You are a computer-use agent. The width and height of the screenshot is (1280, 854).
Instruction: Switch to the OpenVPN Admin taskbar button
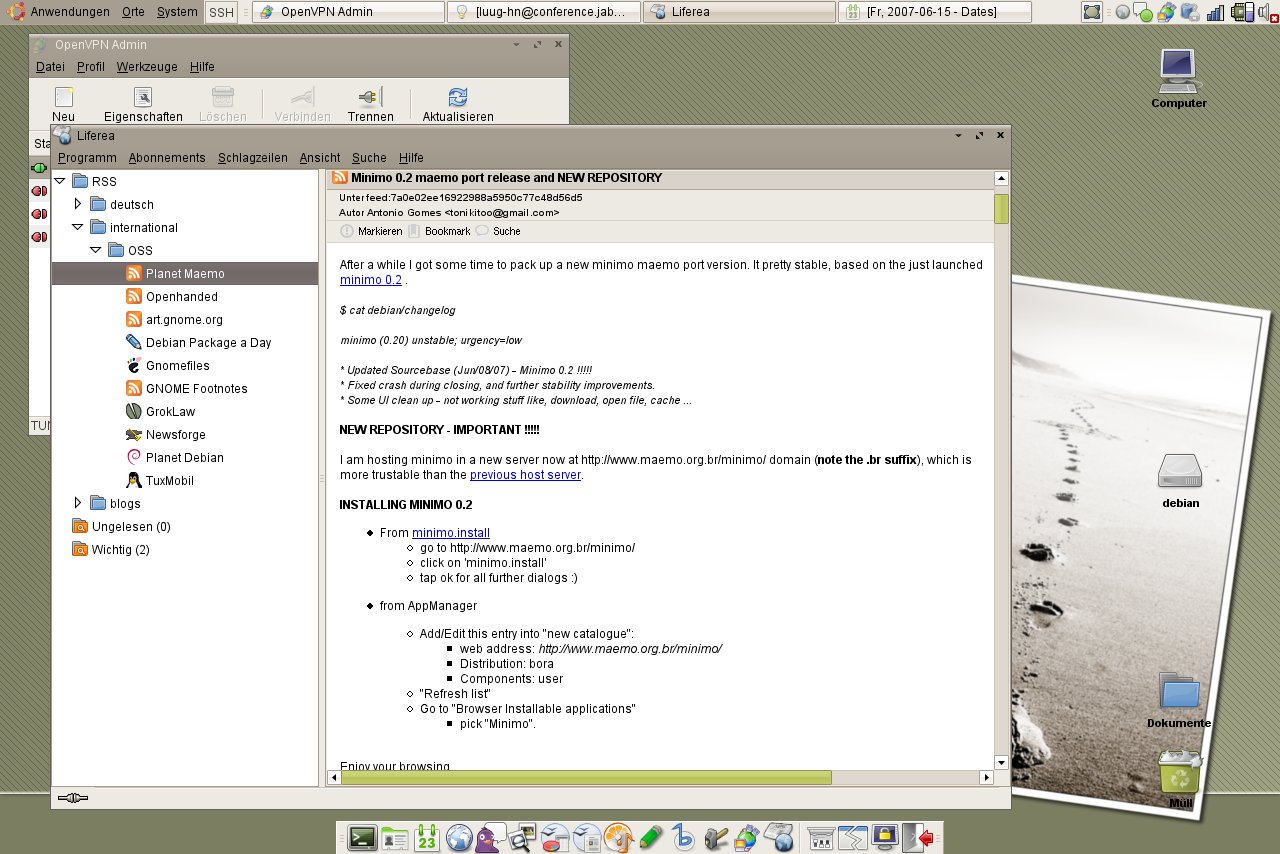pyautogui.click(x=348, y=12)
